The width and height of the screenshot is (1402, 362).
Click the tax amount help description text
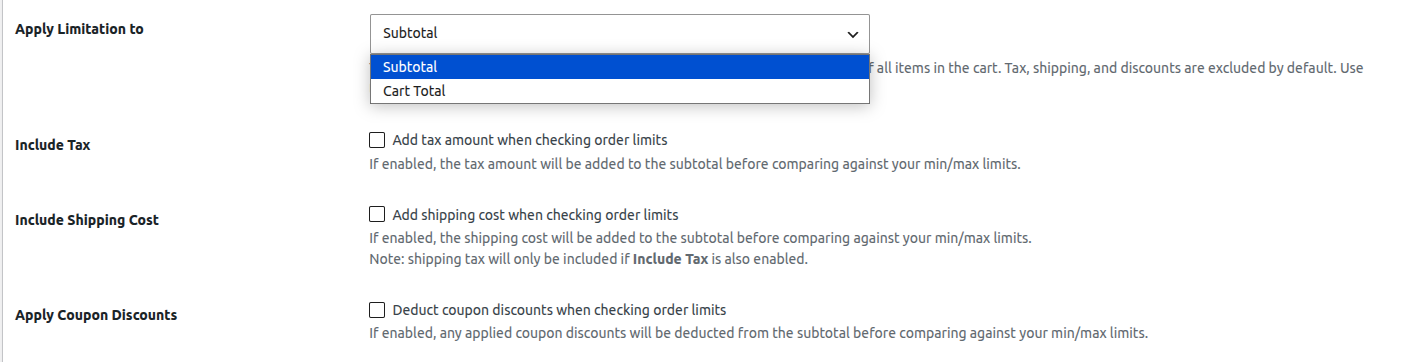pyautogui.click(x=694, y=164)
